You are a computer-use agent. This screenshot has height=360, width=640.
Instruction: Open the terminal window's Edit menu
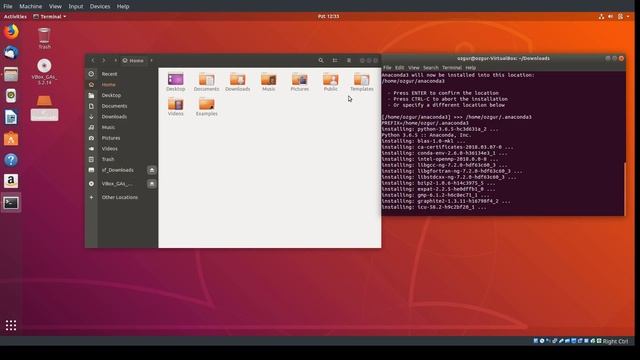click(400, 68)
